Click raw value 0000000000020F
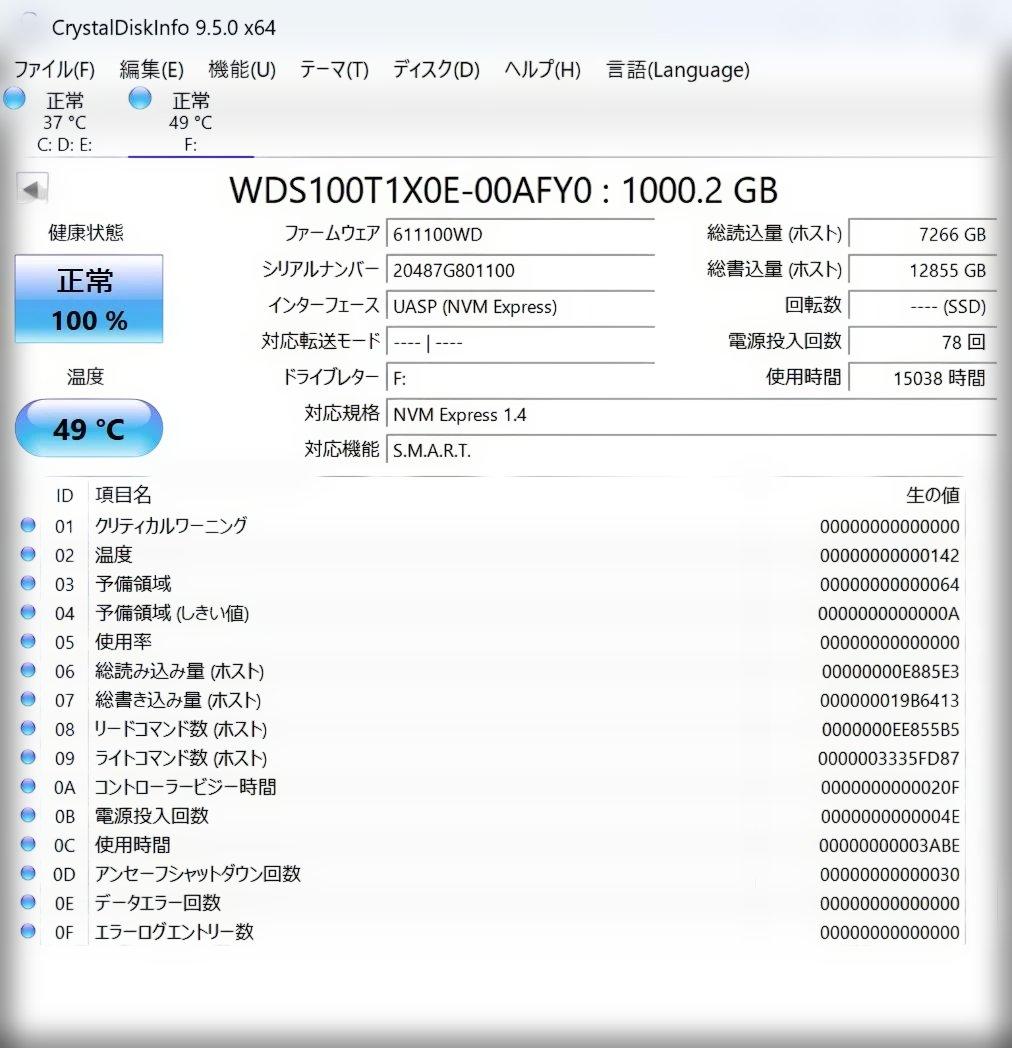 [890, 787]
